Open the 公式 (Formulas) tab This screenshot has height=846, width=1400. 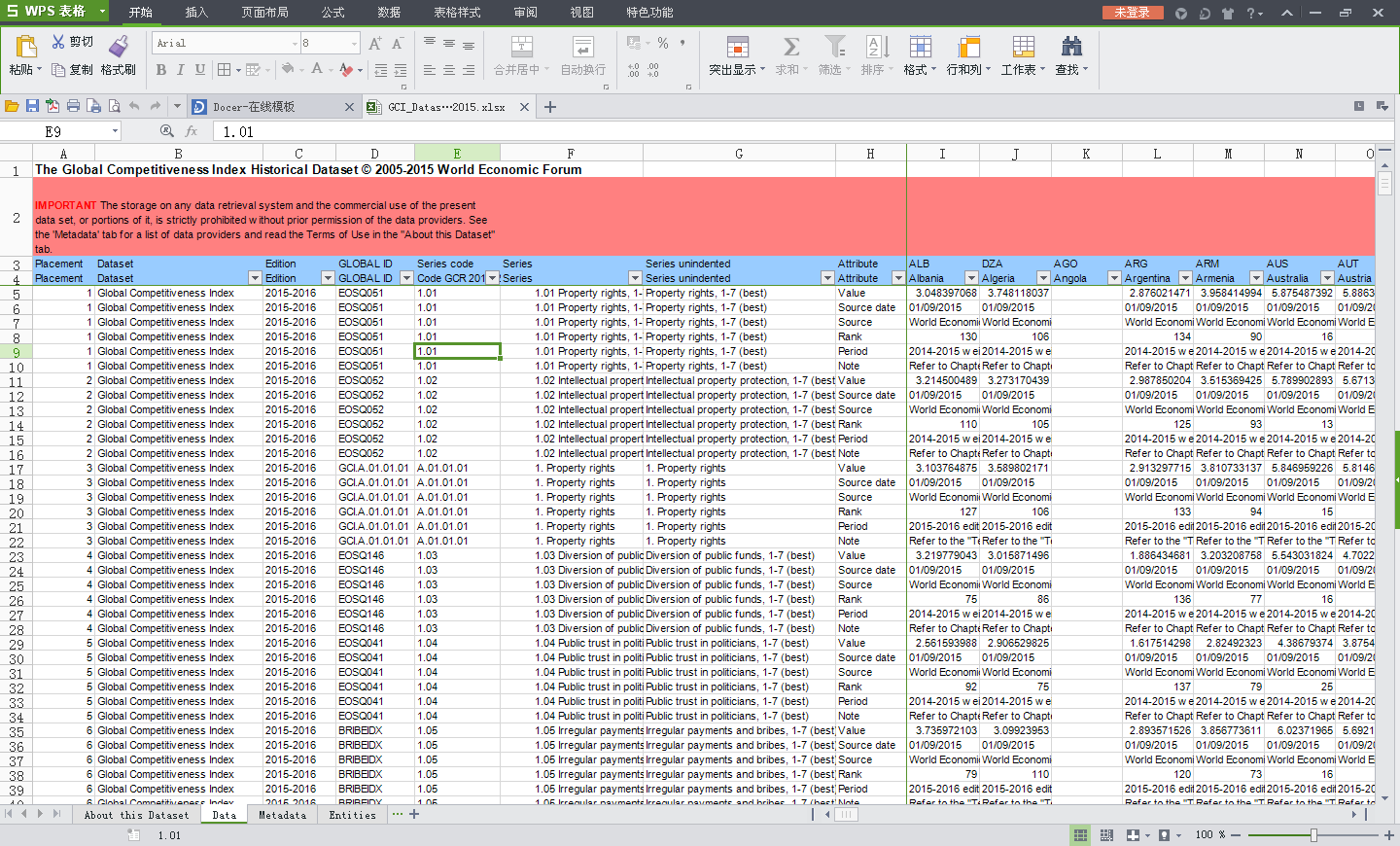333,12
